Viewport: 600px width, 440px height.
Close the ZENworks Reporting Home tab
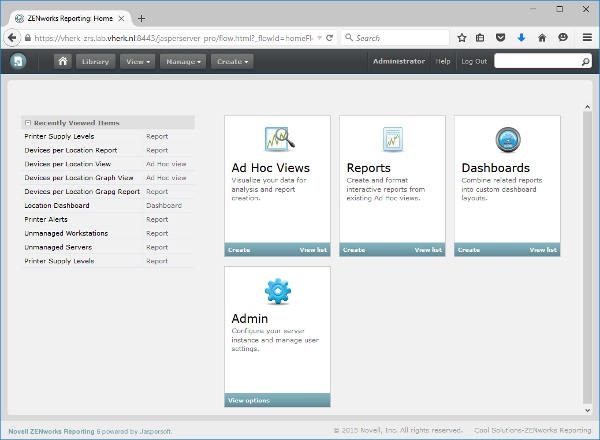tap(121, 18)
